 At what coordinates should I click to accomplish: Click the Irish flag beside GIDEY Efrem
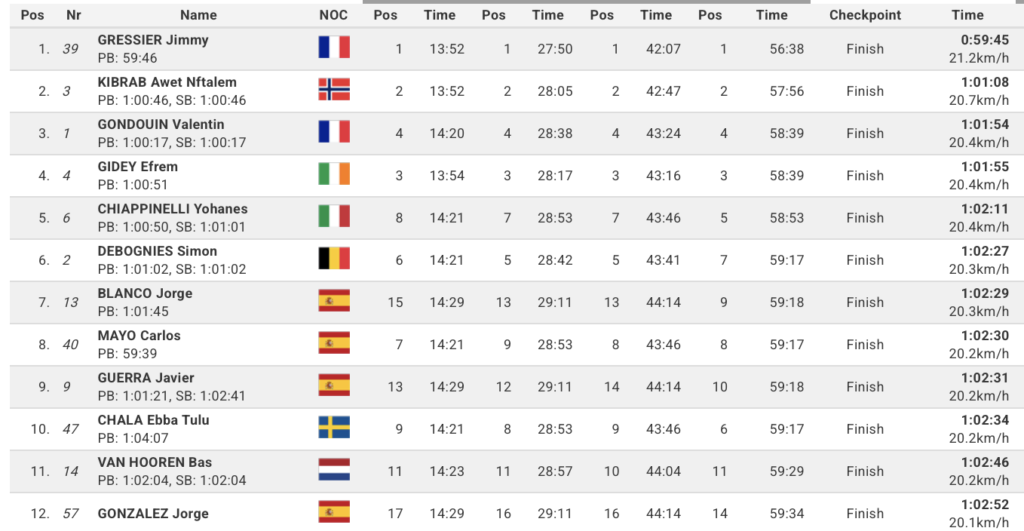(334, 174)
